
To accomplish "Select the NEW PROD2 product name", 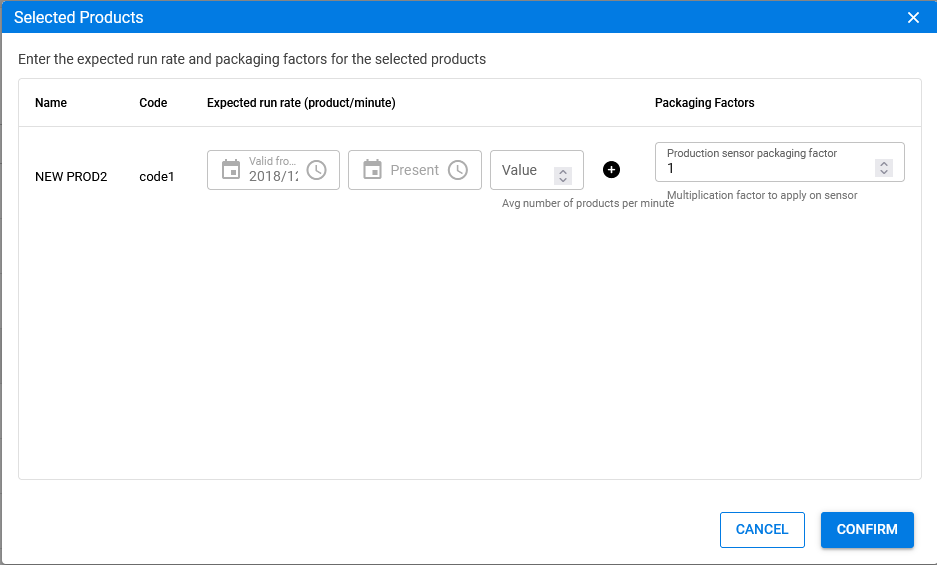I will (x=71, y=177).
